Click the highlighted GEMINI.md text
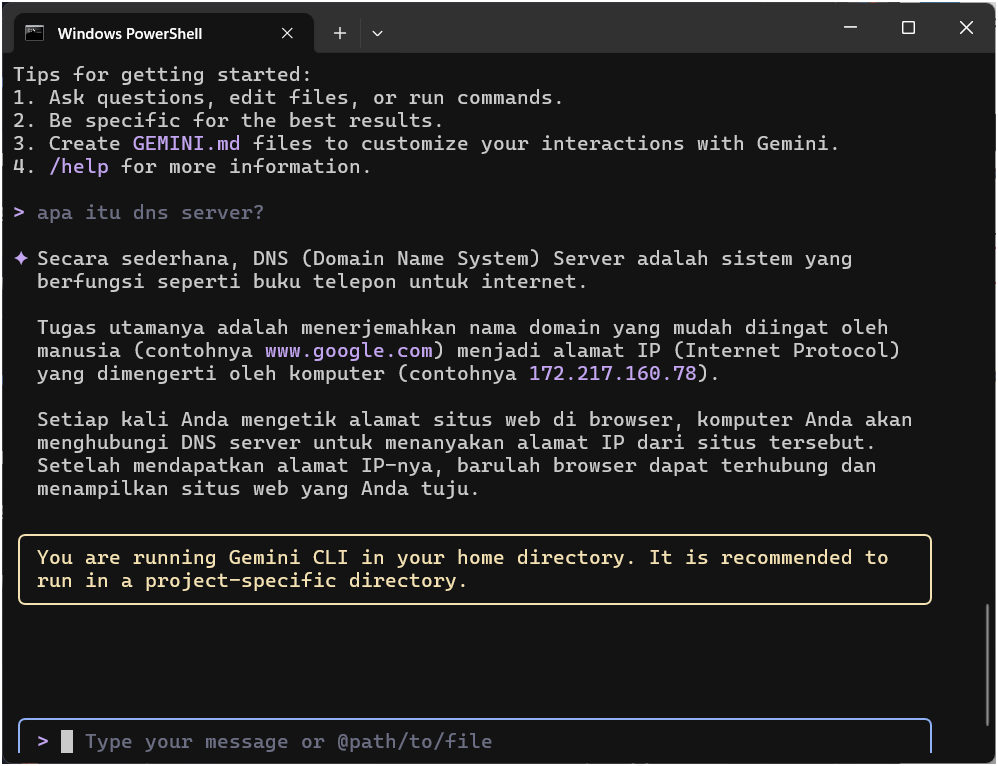This screenshot has height=766, width=998. (186, 144)
